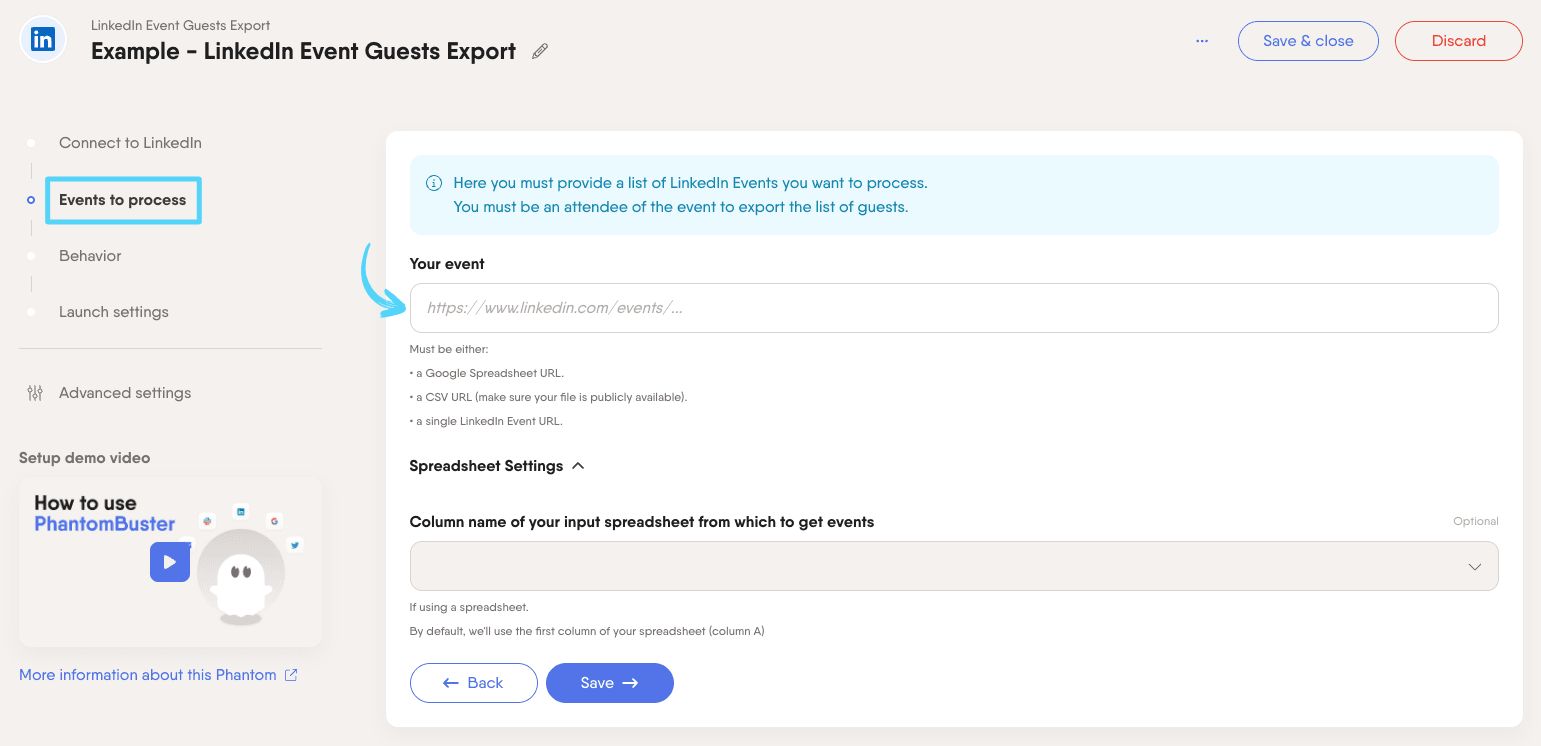Click the Save & close button

click(1308, 41)
